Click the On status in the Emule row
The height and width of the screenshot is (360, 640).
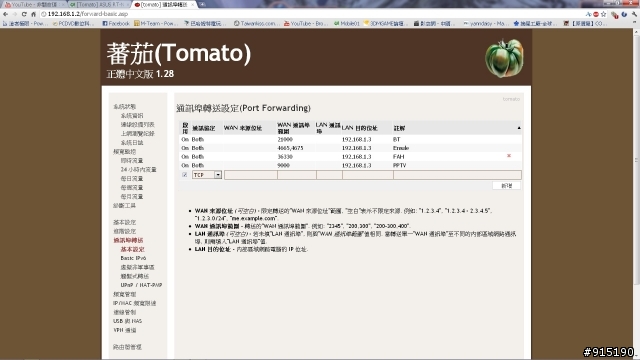185,148
